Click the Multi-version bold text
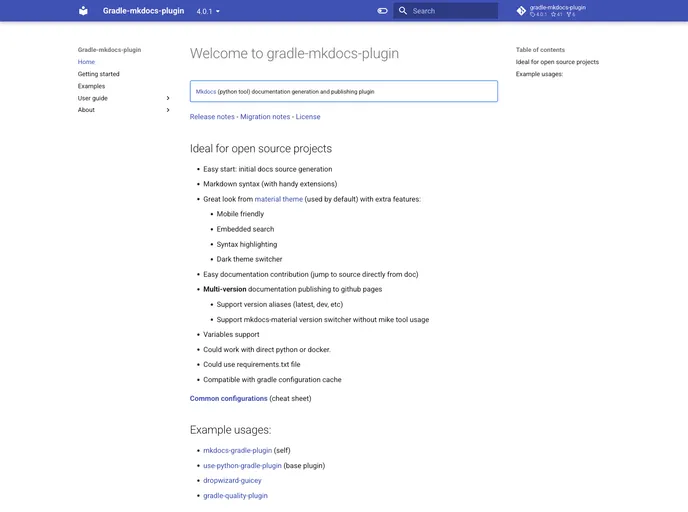This screenshot has height=512, width=688. (225, 289)
